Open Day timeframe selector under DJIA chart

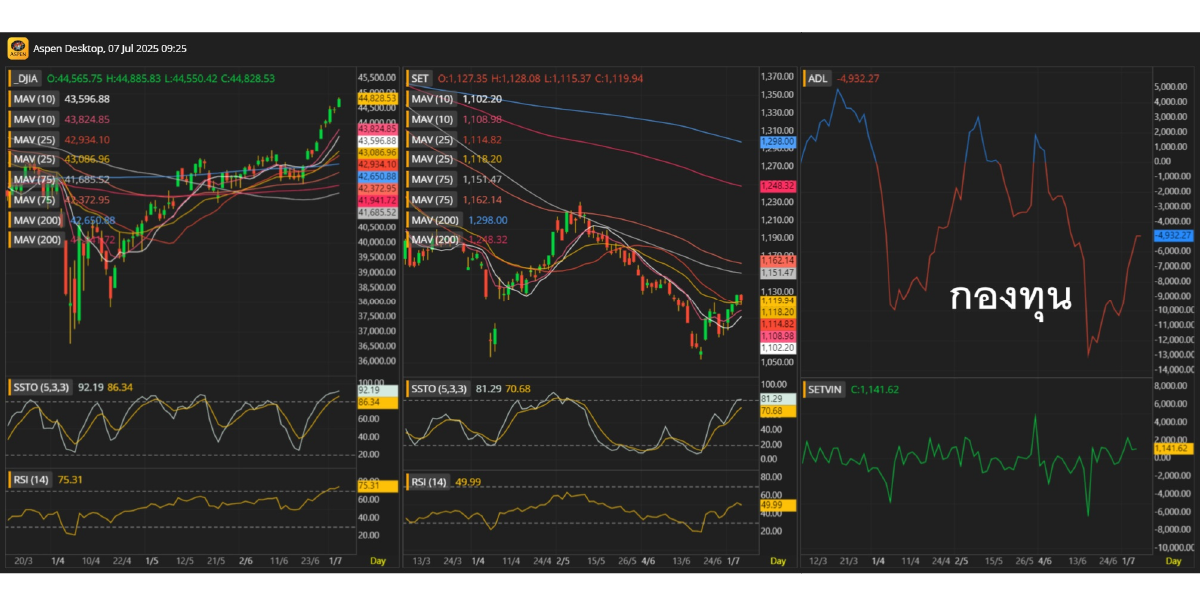pyautogui.click(x=377, y=561)
